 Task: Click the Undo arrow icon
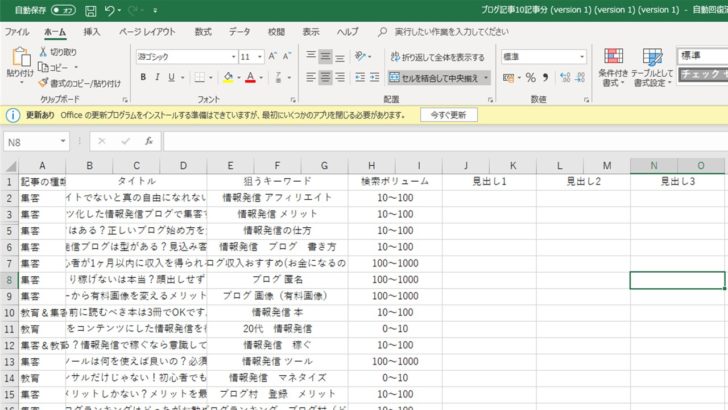[x=110, y=10]
